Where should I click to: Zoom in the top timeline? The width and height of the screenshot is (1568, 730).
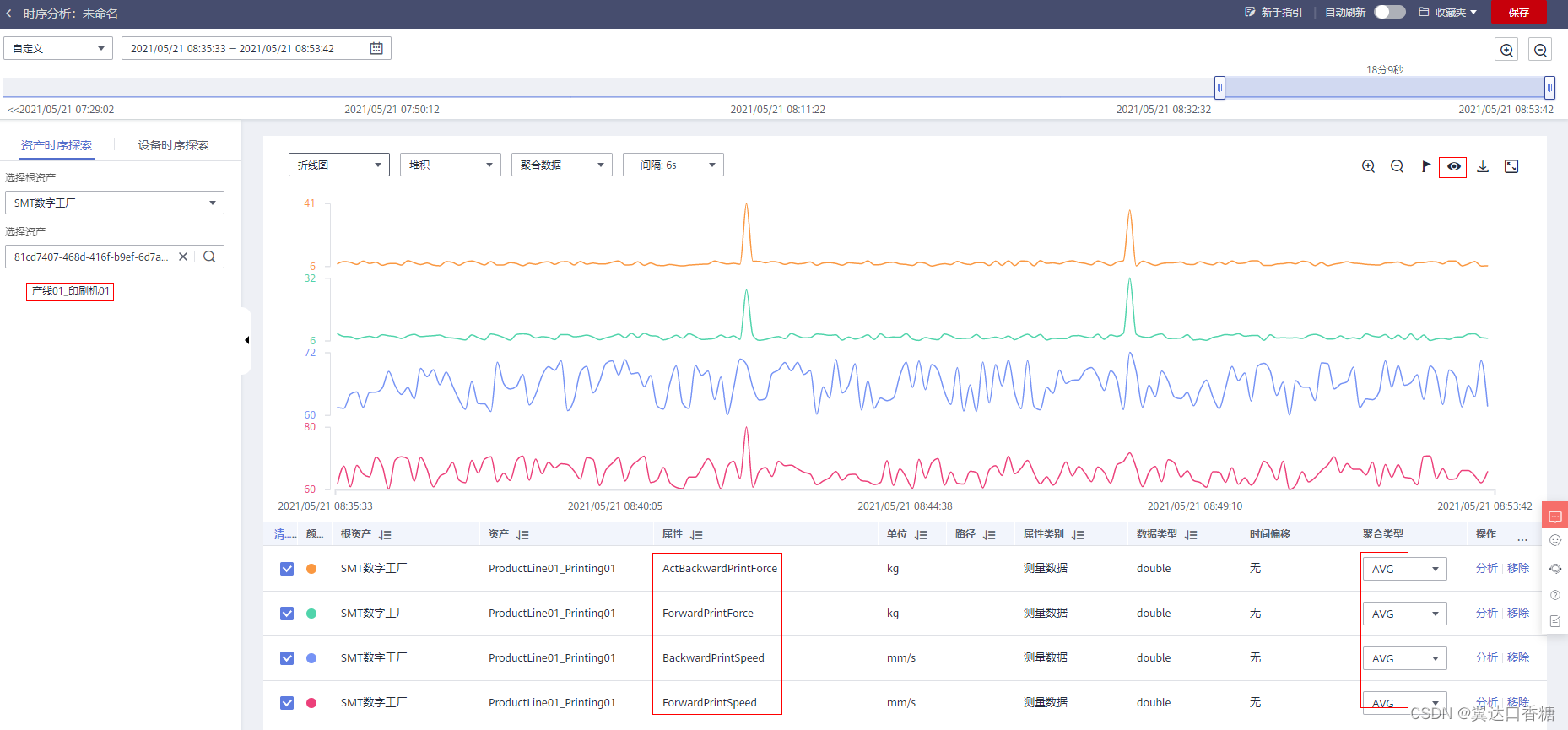click(1506, 50)
